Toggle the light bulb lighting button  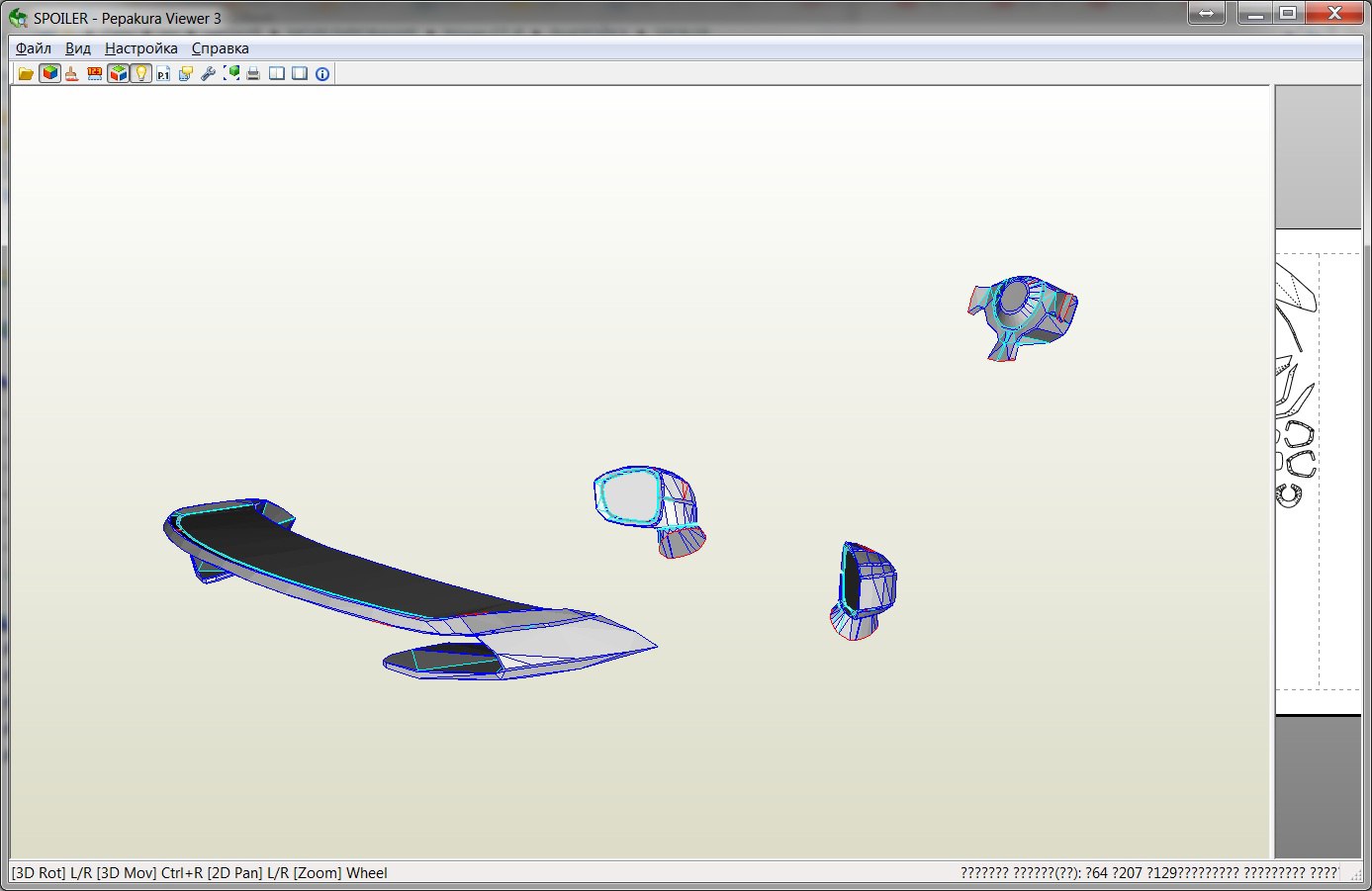(x=140, y=73)
